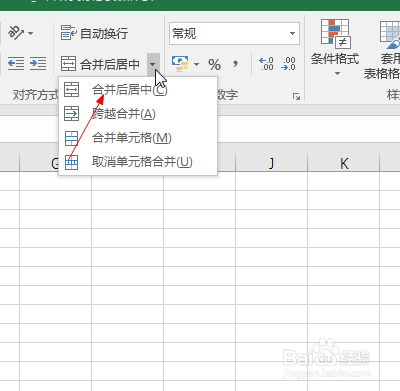Screen dimensions: 400x391
Task: Open the 数字 group dialog launcher
Action: pyautogui.click(x=296, y=97)
